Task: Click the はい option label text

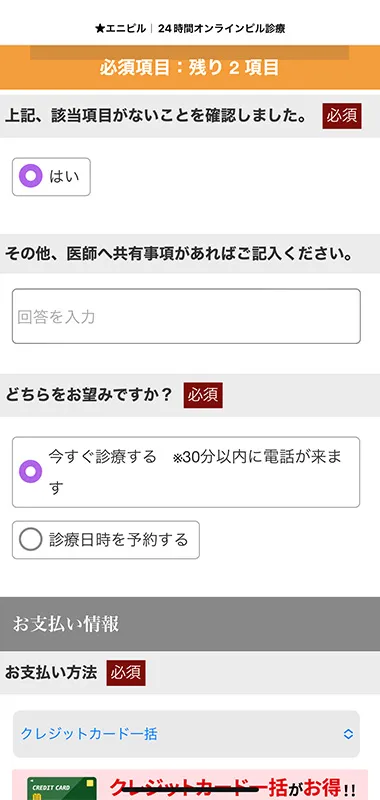Action: click(64, 177)
